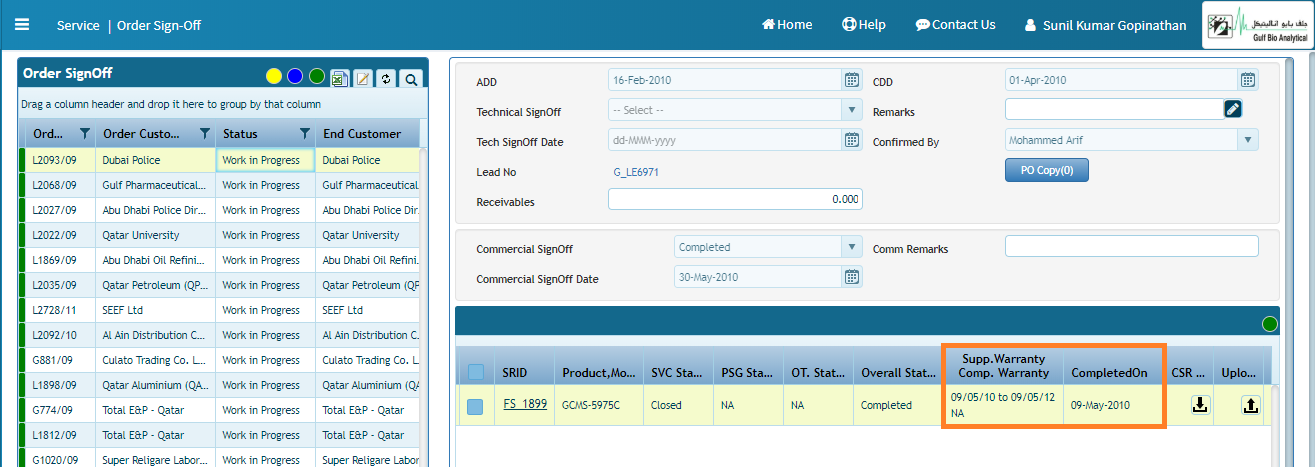Click the Remarks text field
Viewport: 1315px width, 467px height.
coord(1114,109)
